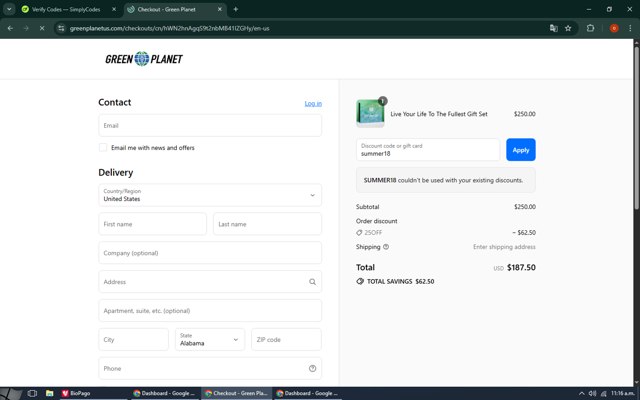Go back with browser back arrow

coord(10,28)
